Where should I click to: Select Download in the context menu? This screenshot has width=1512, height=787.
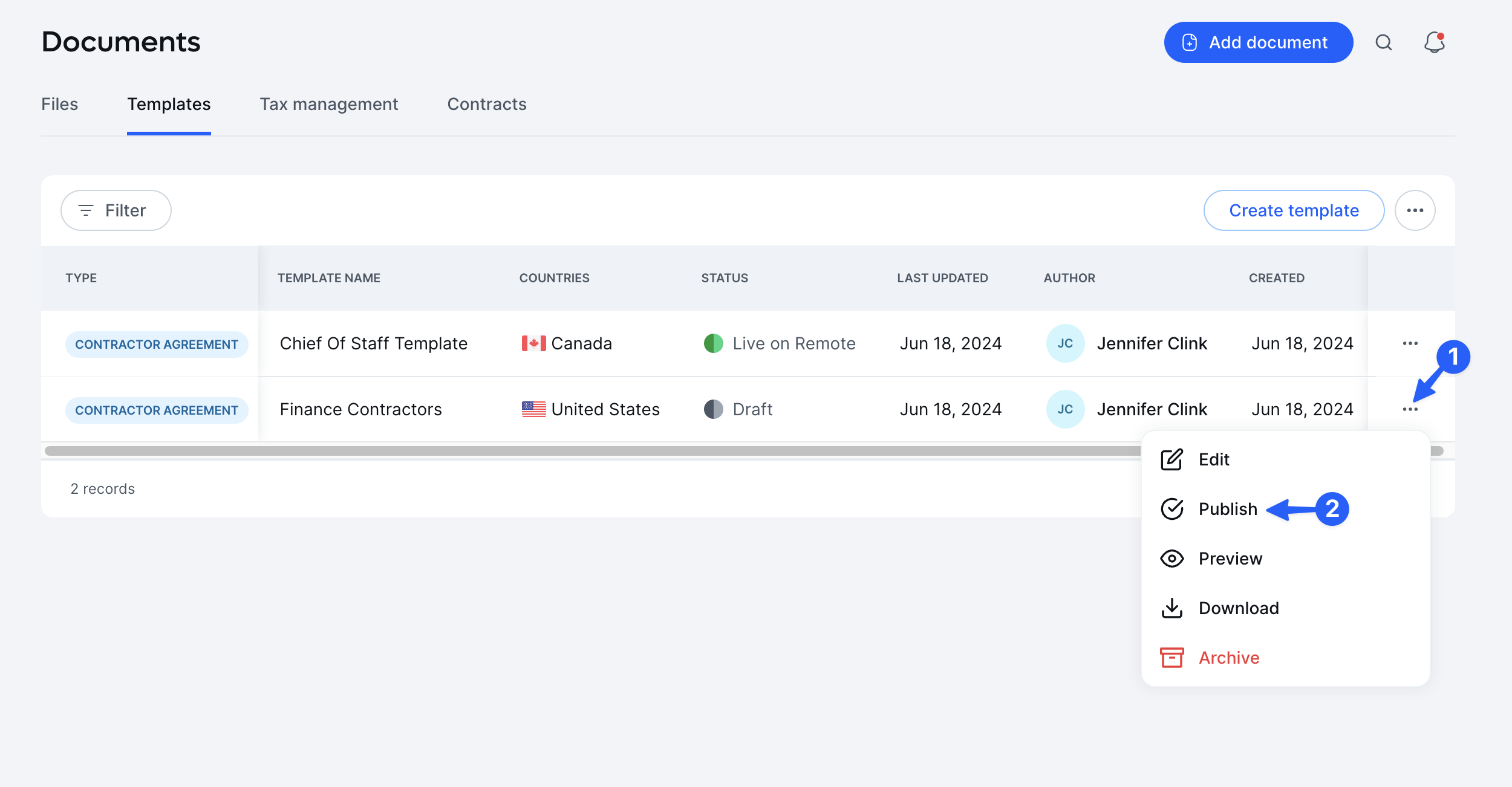click(x=1286, y=608)
